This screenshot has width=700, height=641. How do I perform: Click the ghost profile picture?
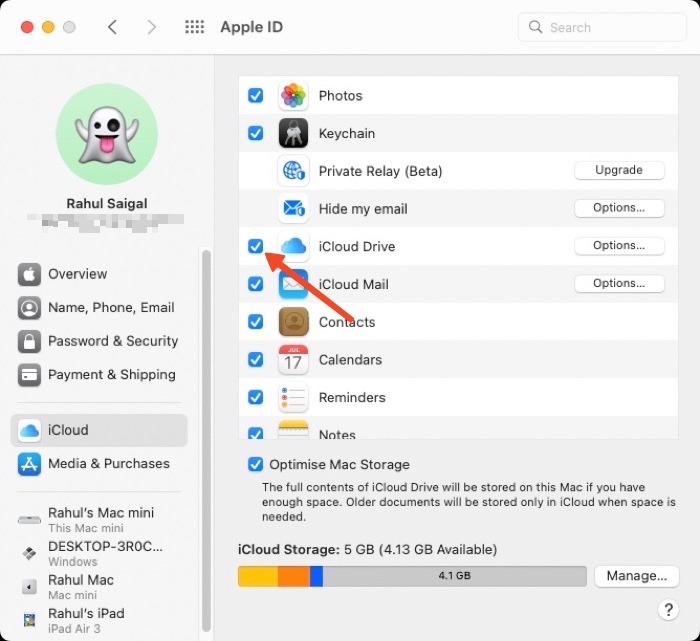107,134
